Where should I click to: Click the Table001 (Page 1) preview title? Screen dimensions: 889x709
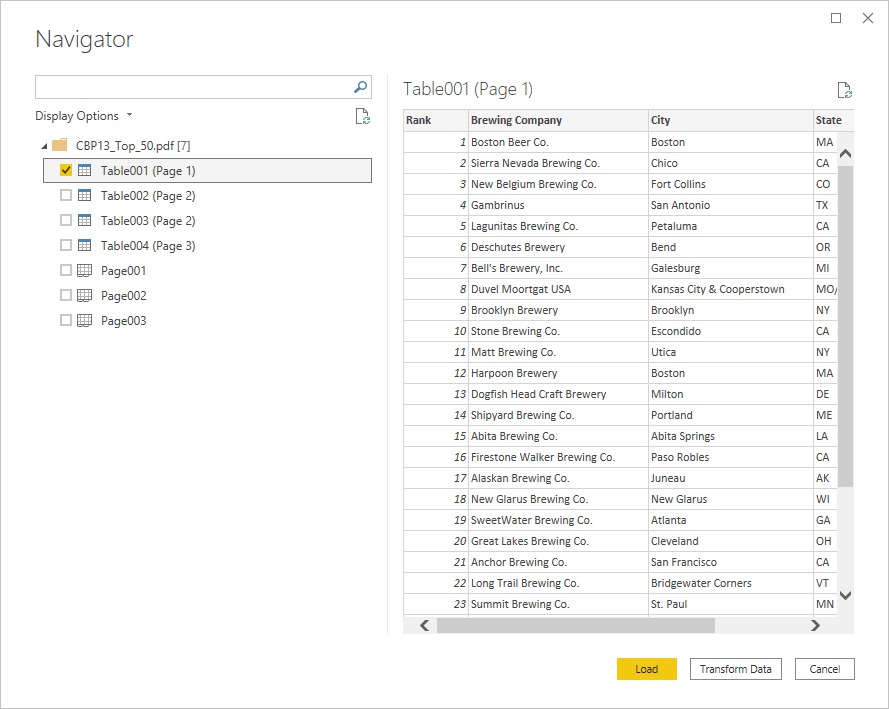point(468,89)
